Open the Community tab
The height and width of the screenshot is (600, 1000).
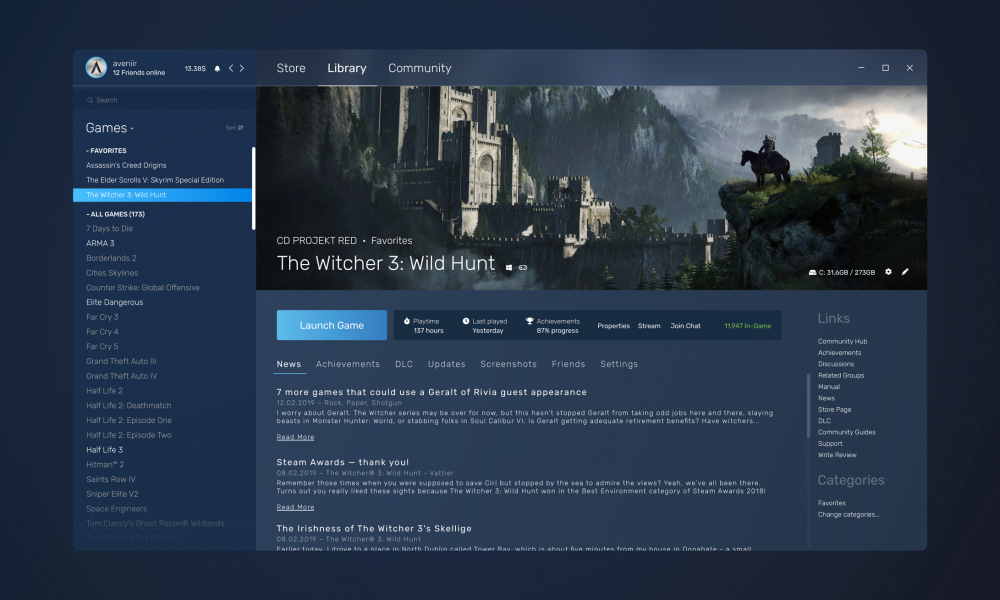pyautogui.click(x=420, y=68)
